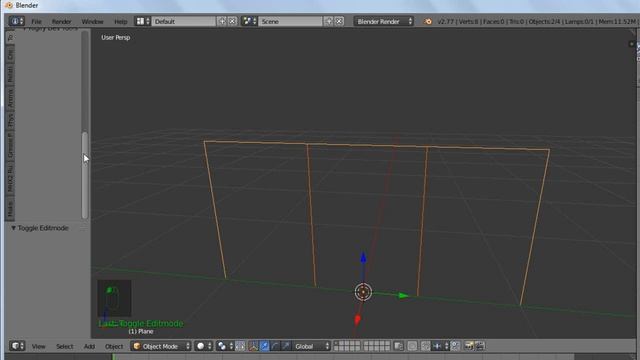Viewport: 640px width, 360px height.
Task: Expand the properties region plus toggle
Action: tap(631, 44)
